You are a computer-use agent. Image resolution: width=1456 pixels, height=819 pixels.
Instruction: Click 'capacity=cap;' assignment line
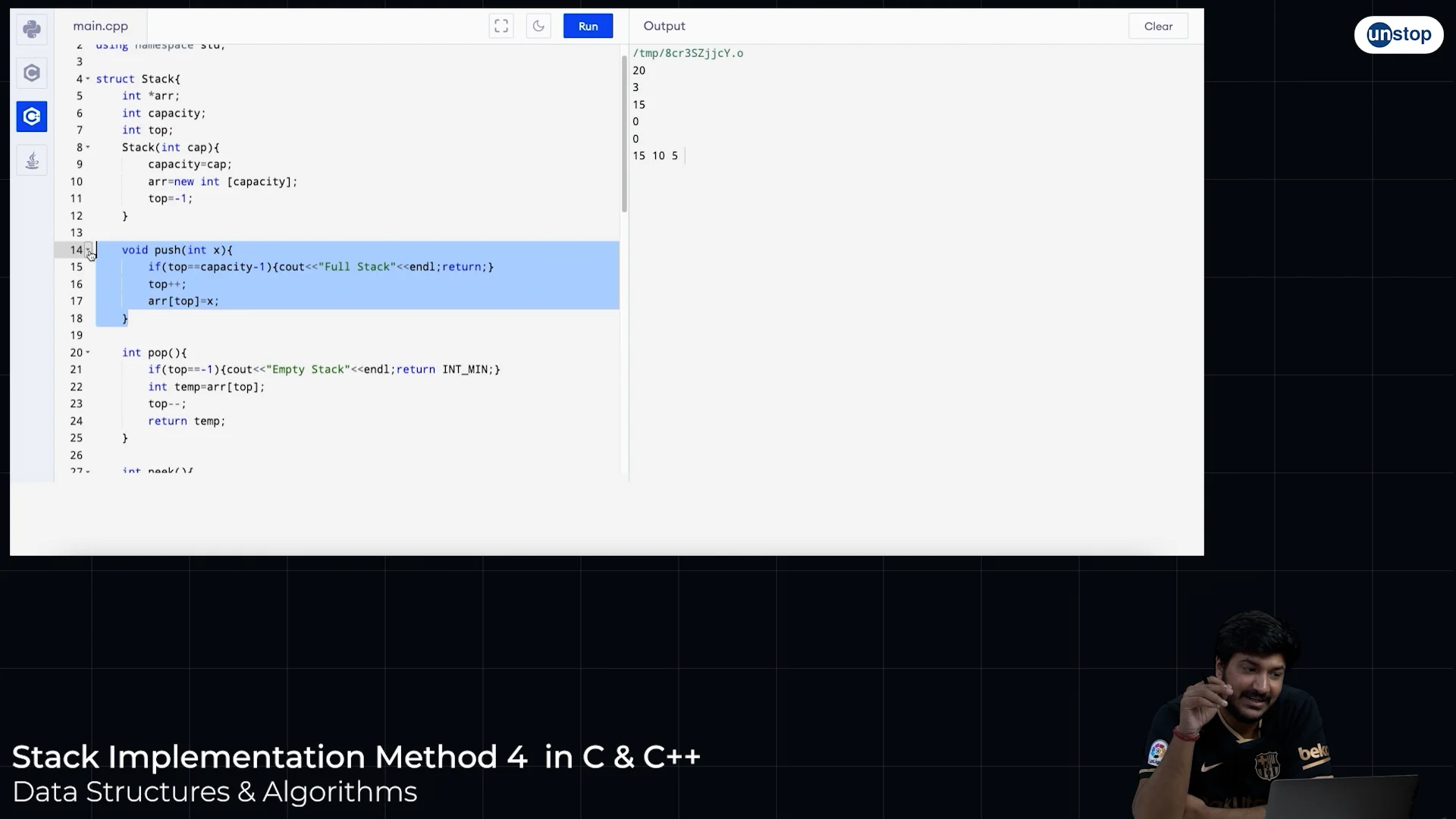pyautogui.click(x=190, y=165)
